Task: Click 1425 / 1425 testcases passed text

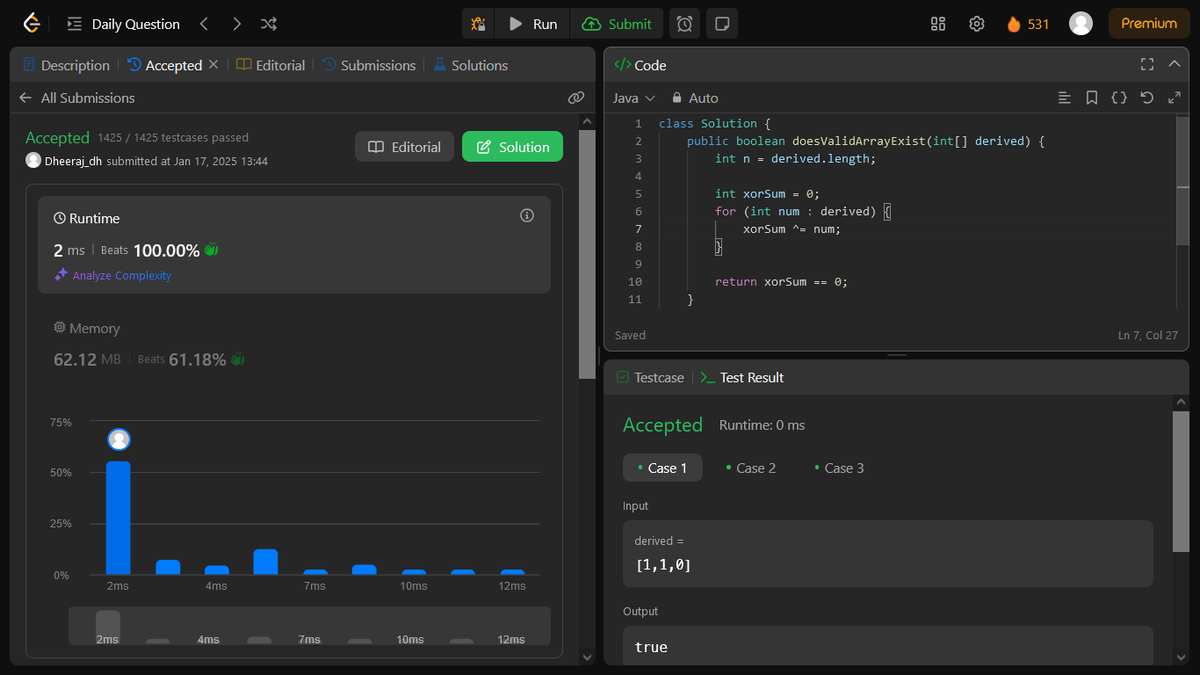Action: point(173,138)
